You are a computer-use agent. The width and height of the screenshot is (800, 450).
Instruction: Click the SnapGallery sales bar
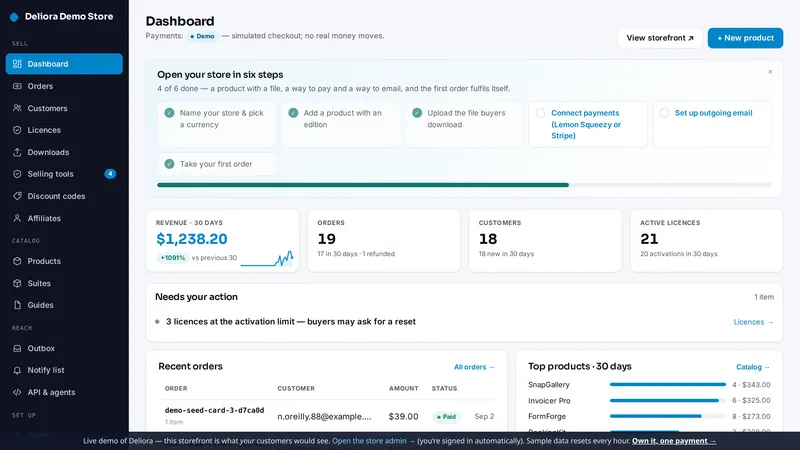pos(668,385)
